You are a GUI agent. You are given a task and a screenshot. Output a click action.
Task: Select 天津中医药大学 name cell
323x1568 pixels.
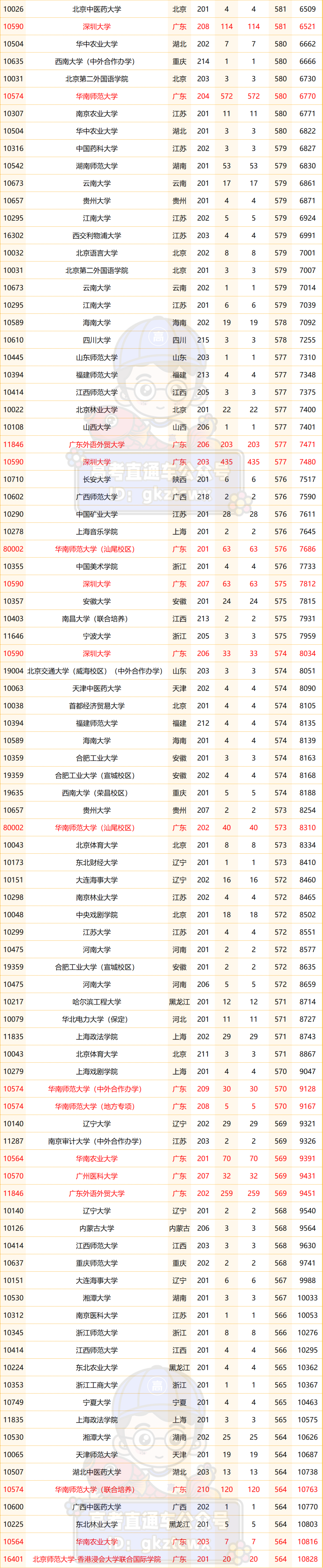tap(97, 689)
